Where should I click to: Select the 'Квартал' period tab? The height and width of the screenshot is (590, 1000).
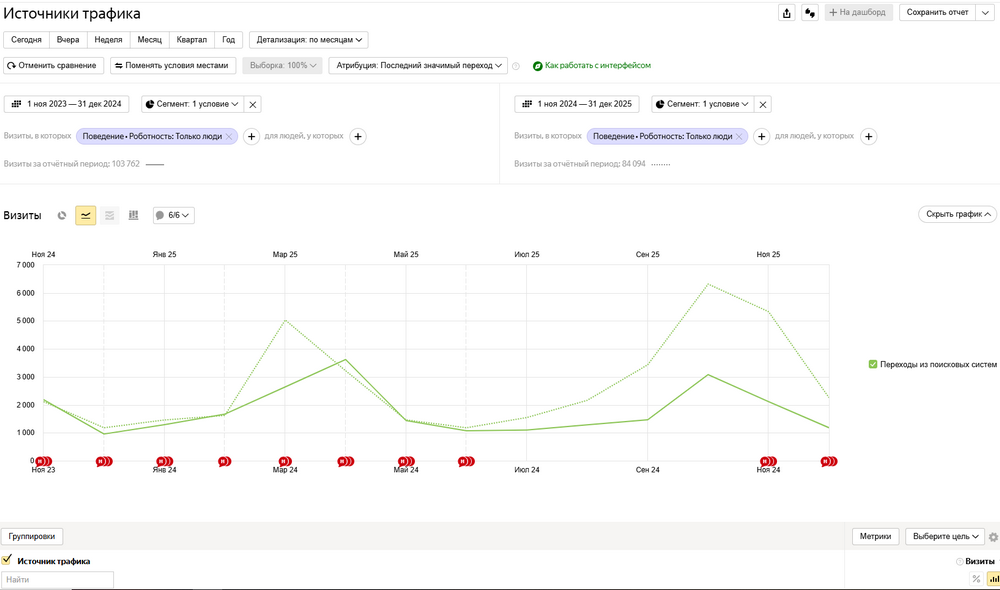pyautogui.click(x=191, y=40)
